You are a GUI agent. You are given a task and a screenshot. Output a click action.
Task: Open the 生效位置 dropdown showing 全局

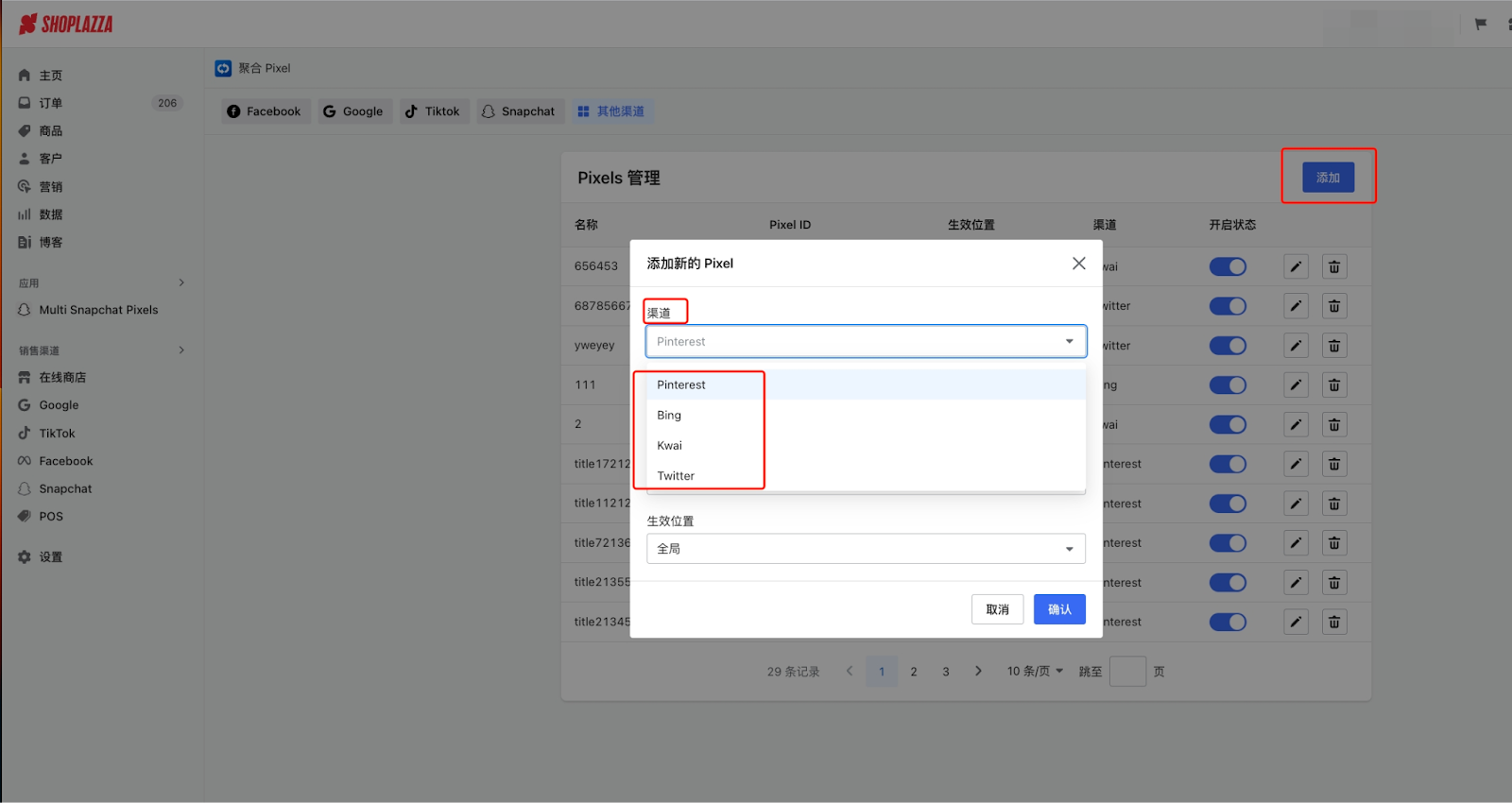(x=866, y=549)
